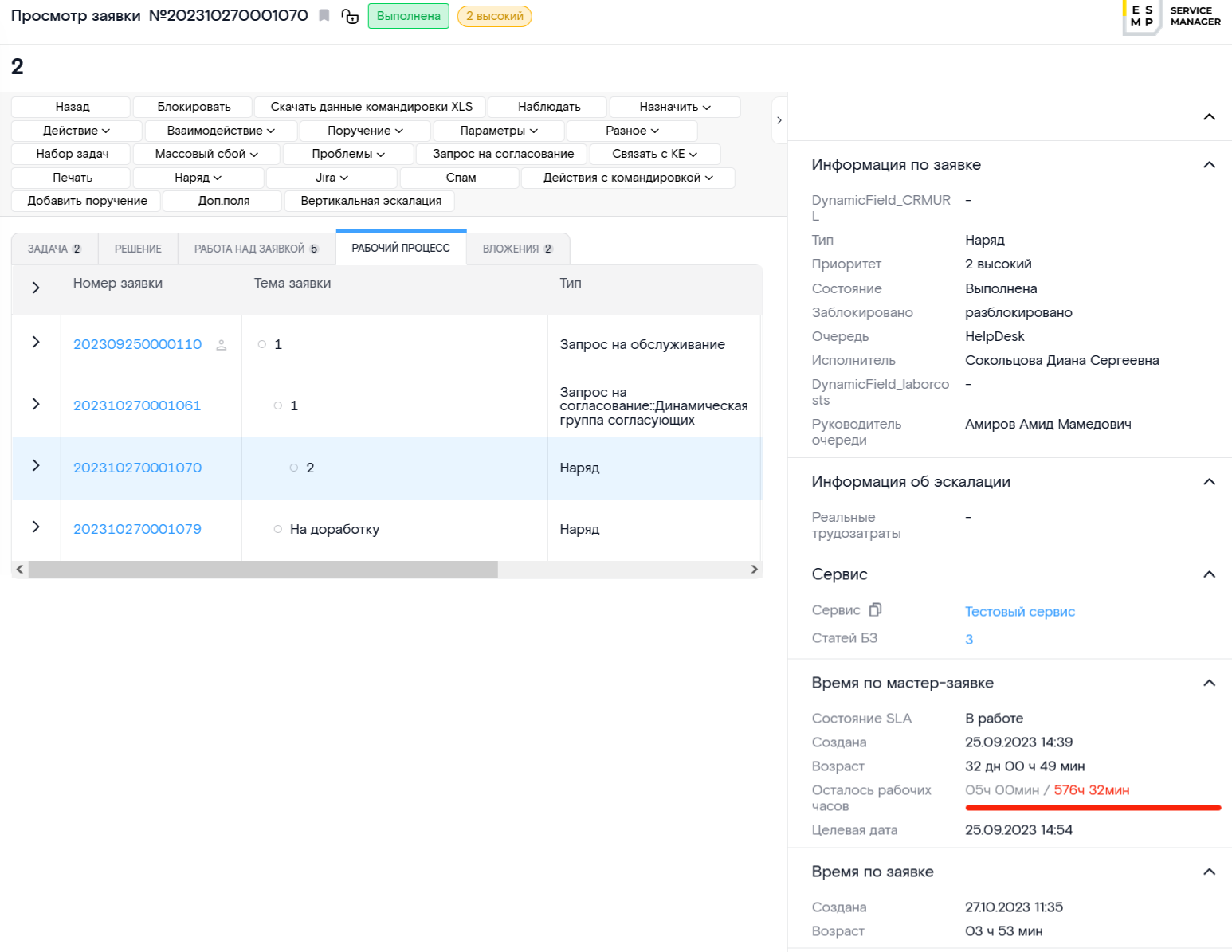Click left arrow of horizontal table scrollbar
This screenshot has height=952, width=1232.
[x=20, y=570]
